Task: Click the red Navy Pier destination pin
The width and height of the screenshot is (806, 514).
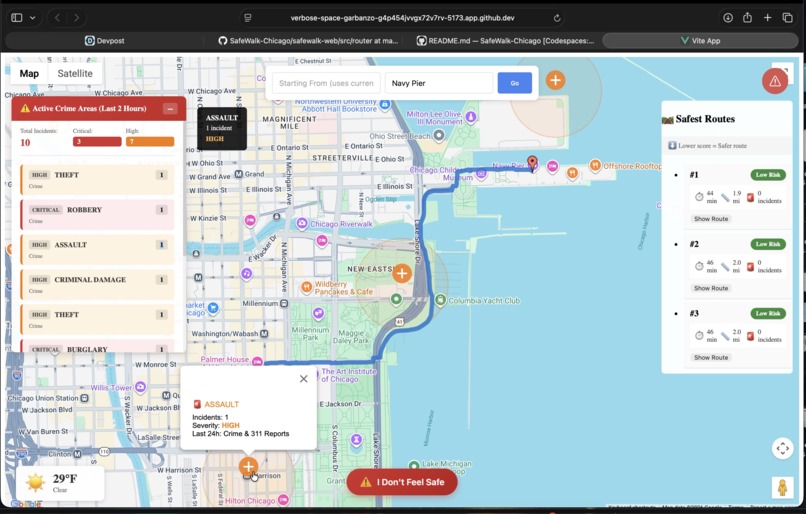Action: click(x=533, y=163)
